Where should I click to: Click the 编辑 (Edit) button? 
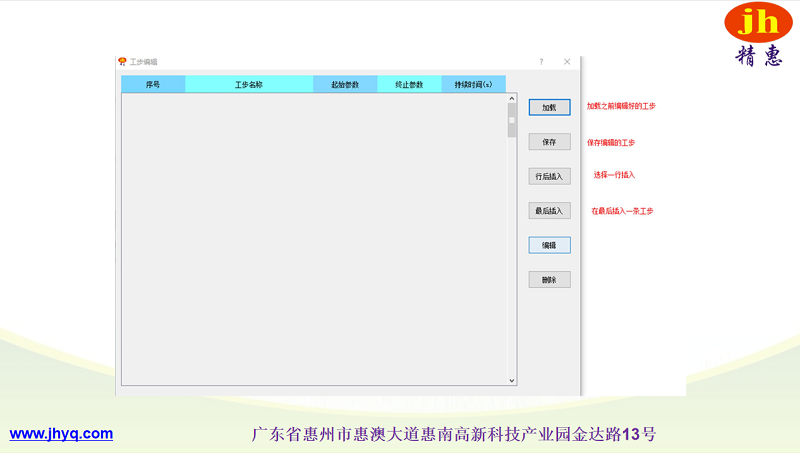tap(549, 245)
